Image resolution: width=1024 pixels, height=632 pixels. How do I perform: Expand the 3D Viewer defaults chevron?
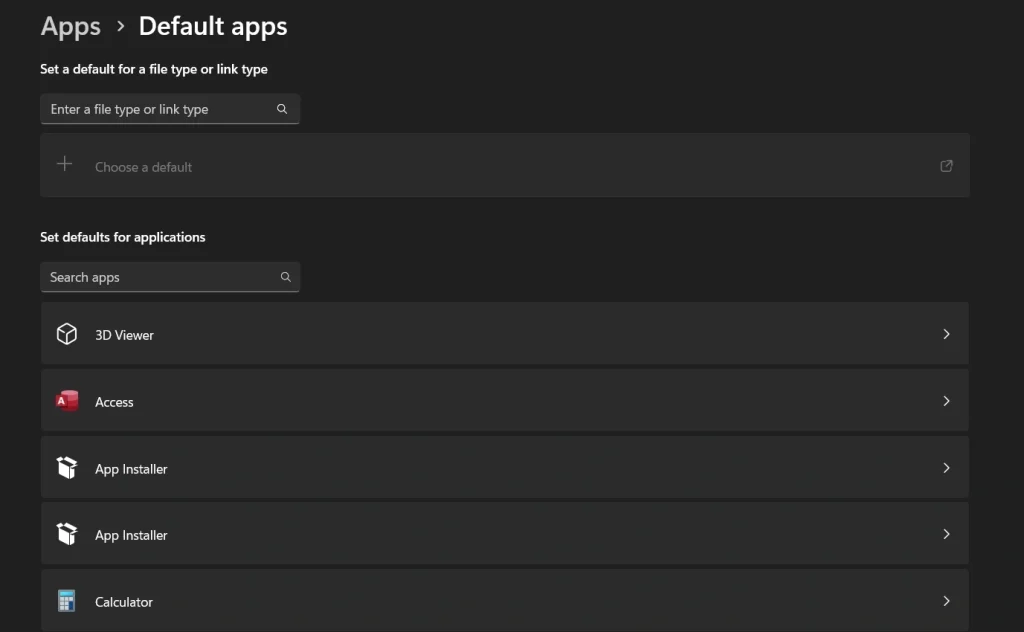[946, 333]
